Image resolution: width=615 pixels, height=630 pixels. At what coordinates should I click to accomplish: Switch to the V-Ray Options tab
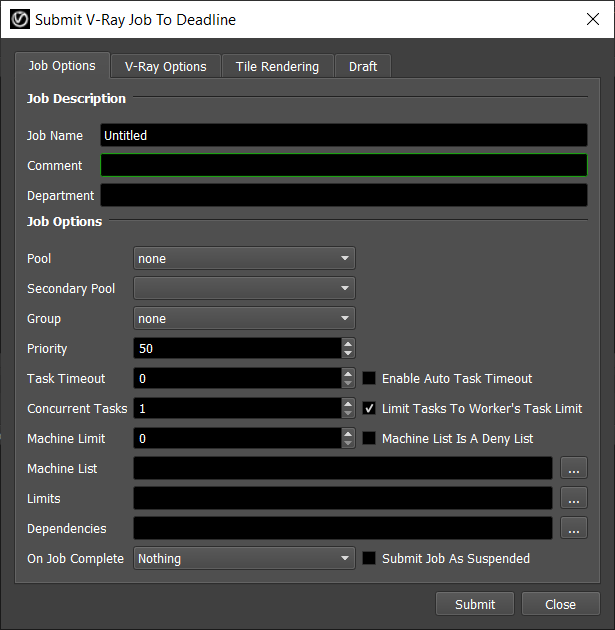click(x=165, y=67)
